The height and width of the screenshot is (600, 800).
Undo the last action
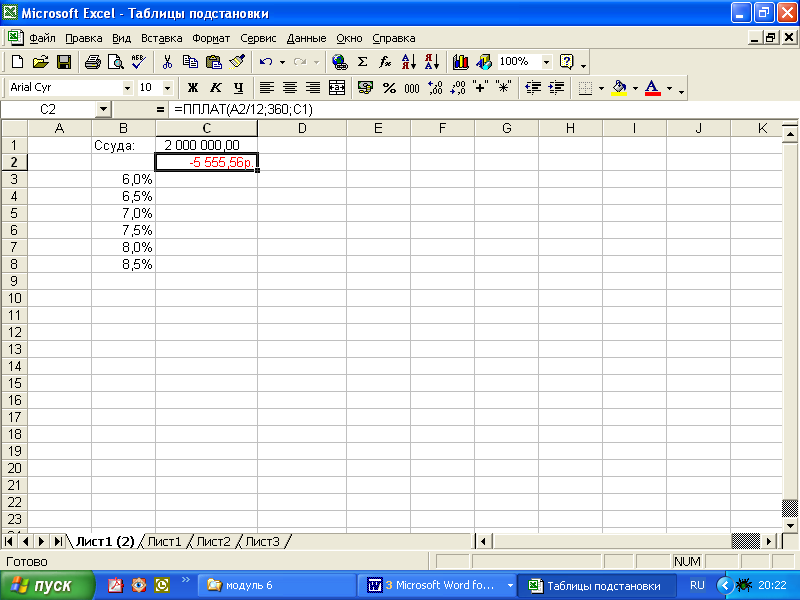click(x=265, y=62)
